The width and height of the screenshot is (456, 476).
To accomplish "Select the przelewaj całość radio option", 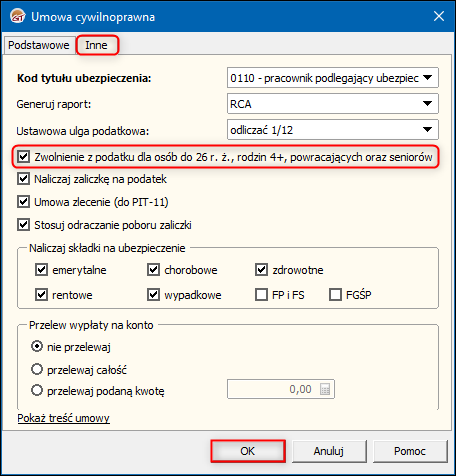I will pos(37,370).
